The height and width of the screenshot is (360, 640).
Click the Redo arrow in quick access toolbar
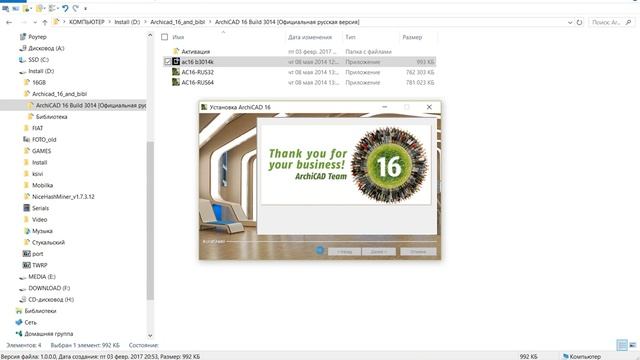[76, 8]
